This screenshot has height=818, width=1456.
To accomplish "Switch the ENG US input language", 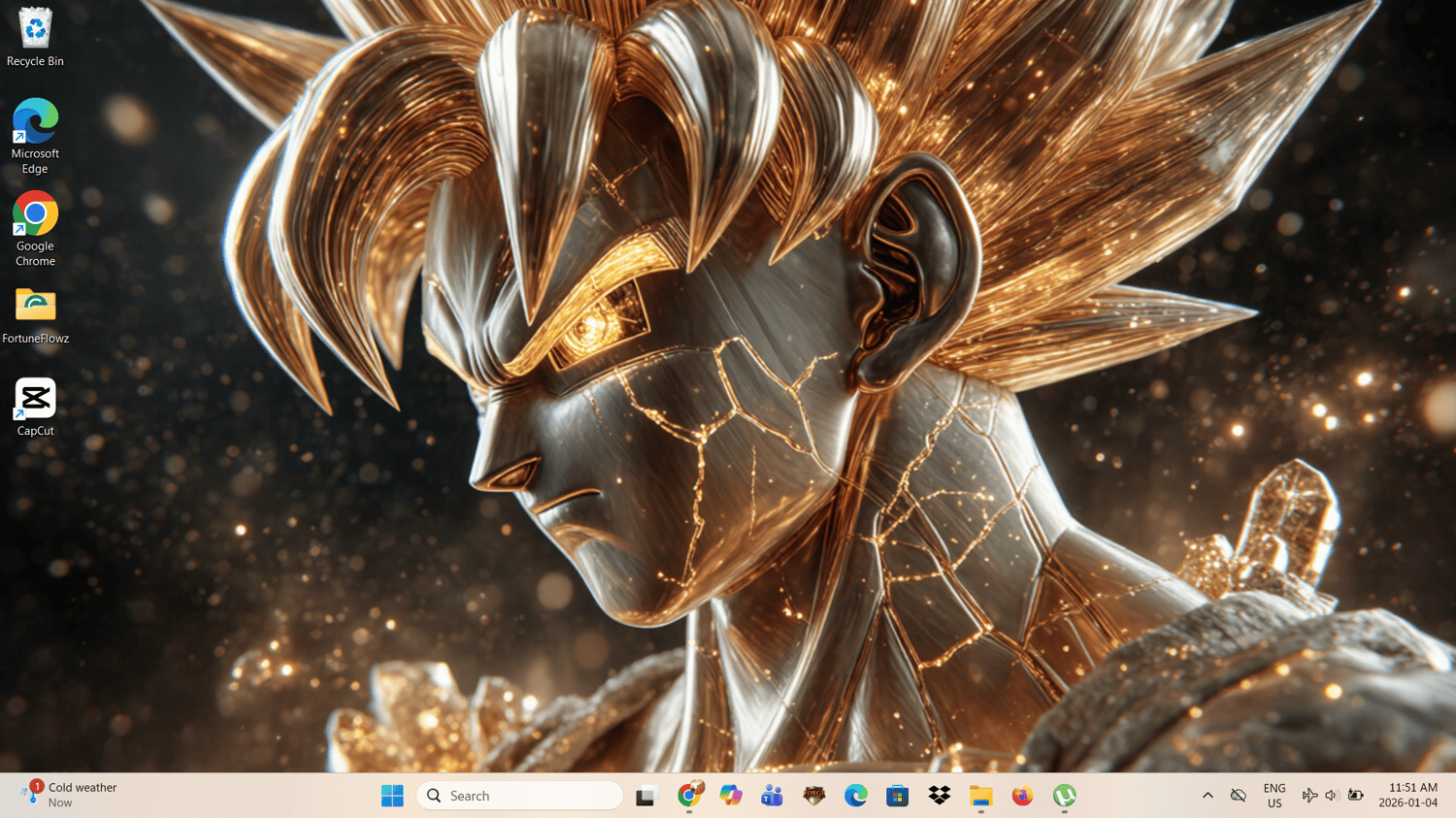I will (1274, 796).
